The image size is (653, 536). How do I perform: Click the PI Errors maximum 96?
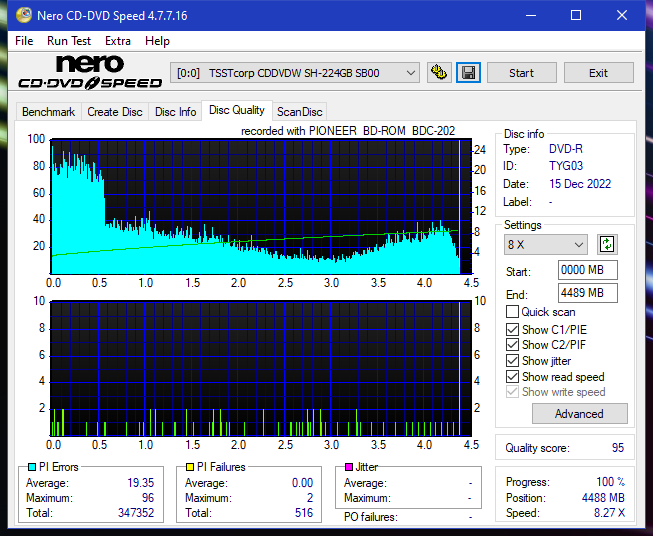pyautogui.click(x=148, y=498)
